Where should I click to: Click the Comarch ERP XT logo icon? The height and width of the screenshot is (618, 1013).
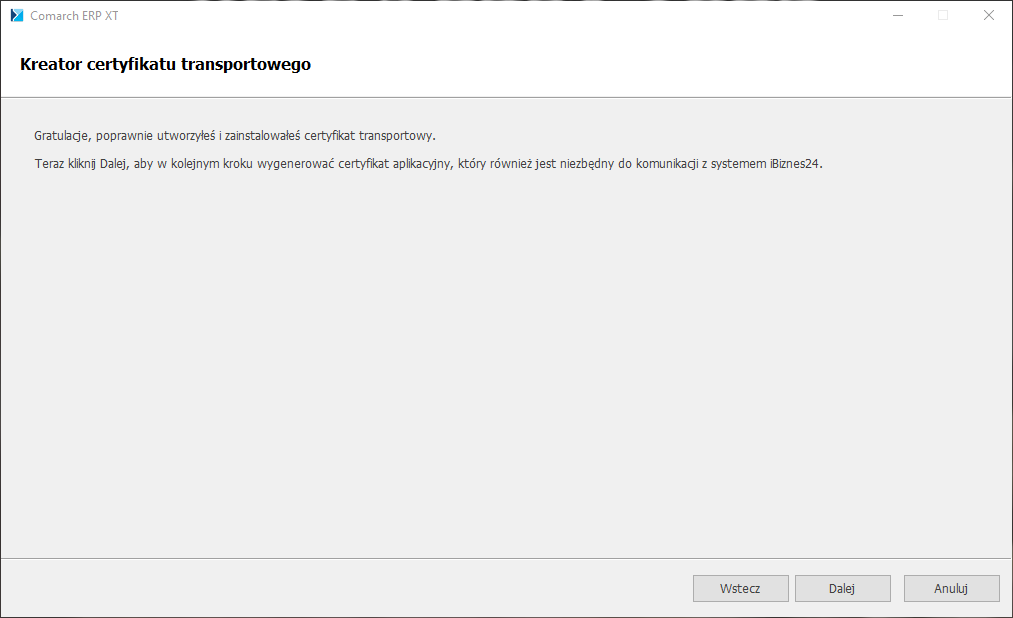click(x=16, y=15)
